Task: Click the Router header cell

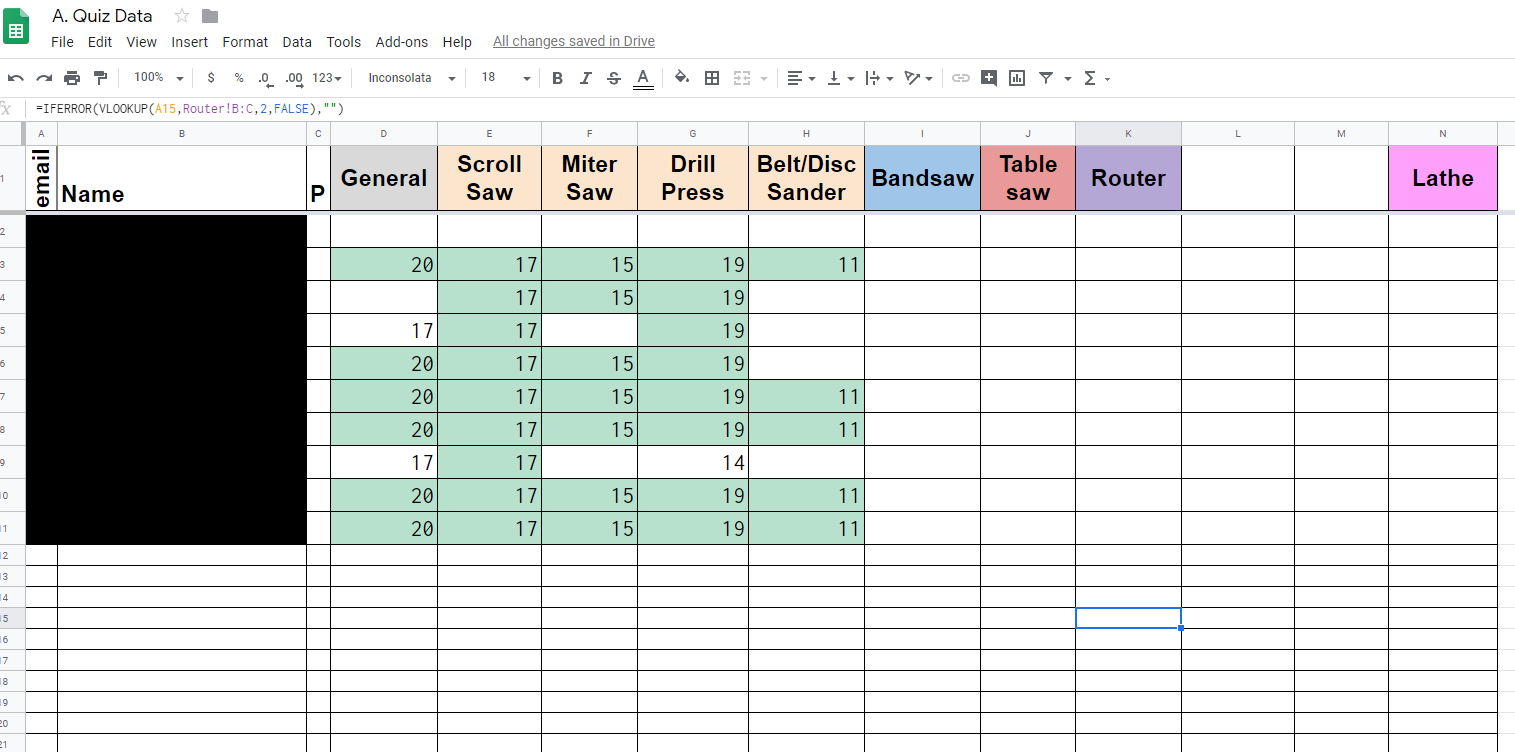Action: [1128, 178]
